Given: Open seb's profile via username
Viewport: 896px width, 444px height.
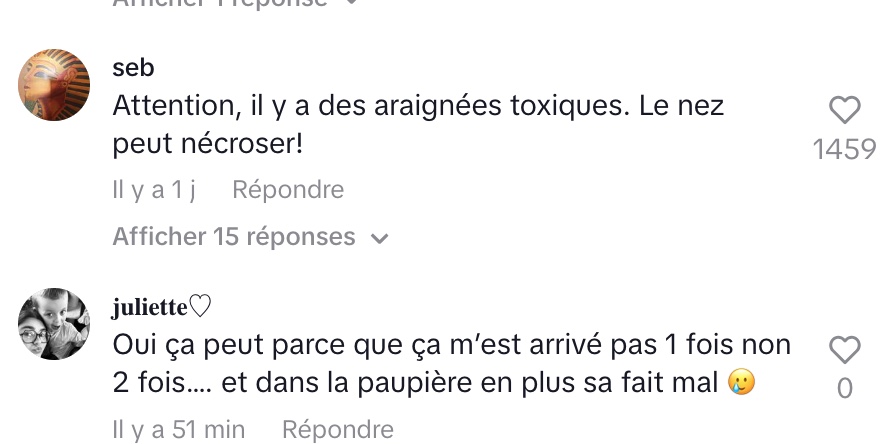Looking at the screenshot, I should coord(133,67).
